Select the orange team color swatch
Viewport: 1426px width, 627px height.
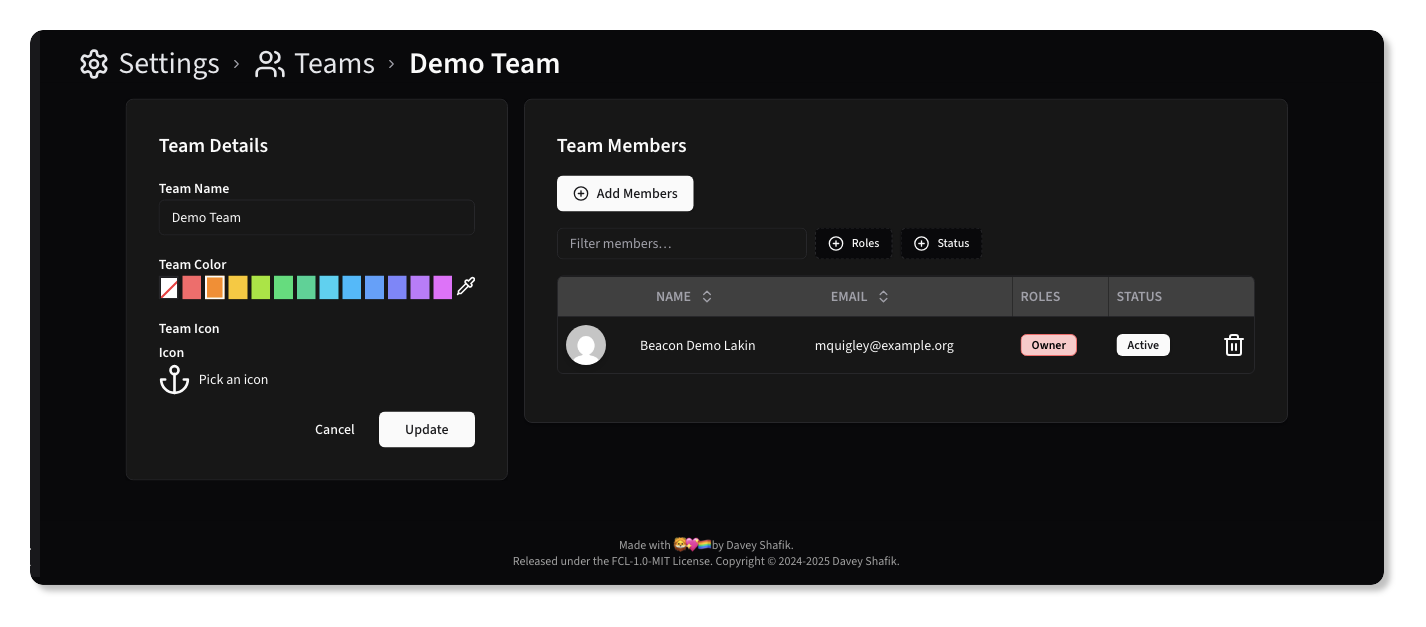[x=214, y=287]
